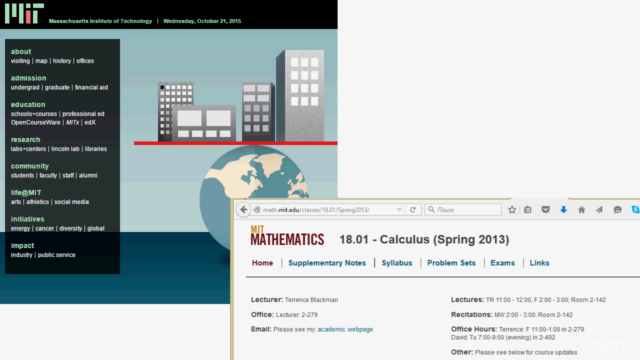Image resolution: width=640 pixels, height=360 pixels.
Task: Click labs+centers link
Action: coord(29,149)
